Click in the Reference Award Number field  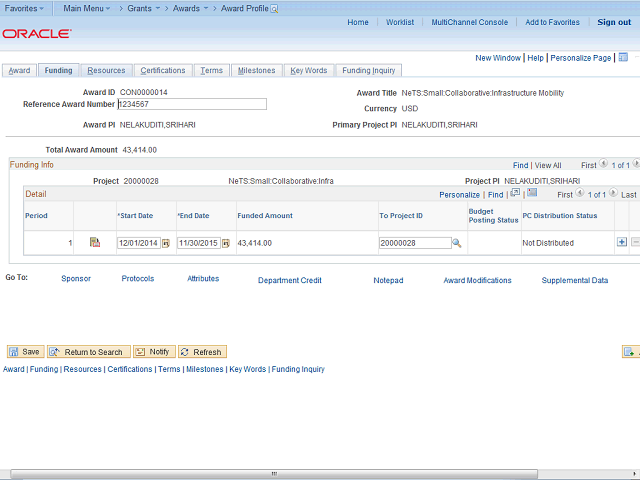click(192, 104)
